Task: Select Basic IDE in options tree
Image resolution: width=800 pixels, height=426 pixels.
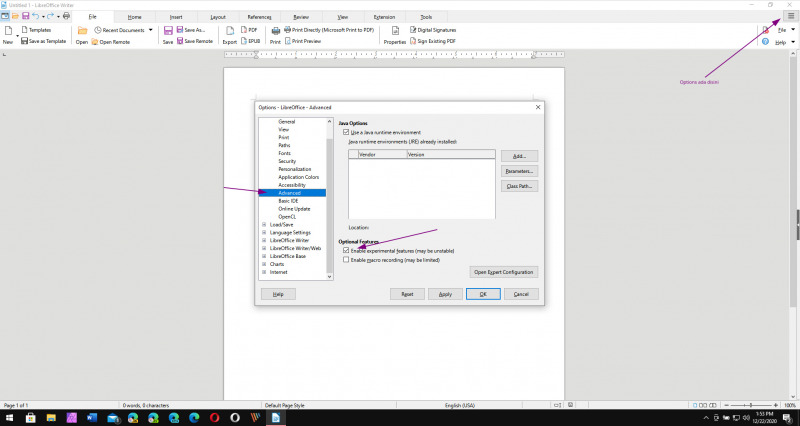Action: pyautogui.click(x=288, y=201)
